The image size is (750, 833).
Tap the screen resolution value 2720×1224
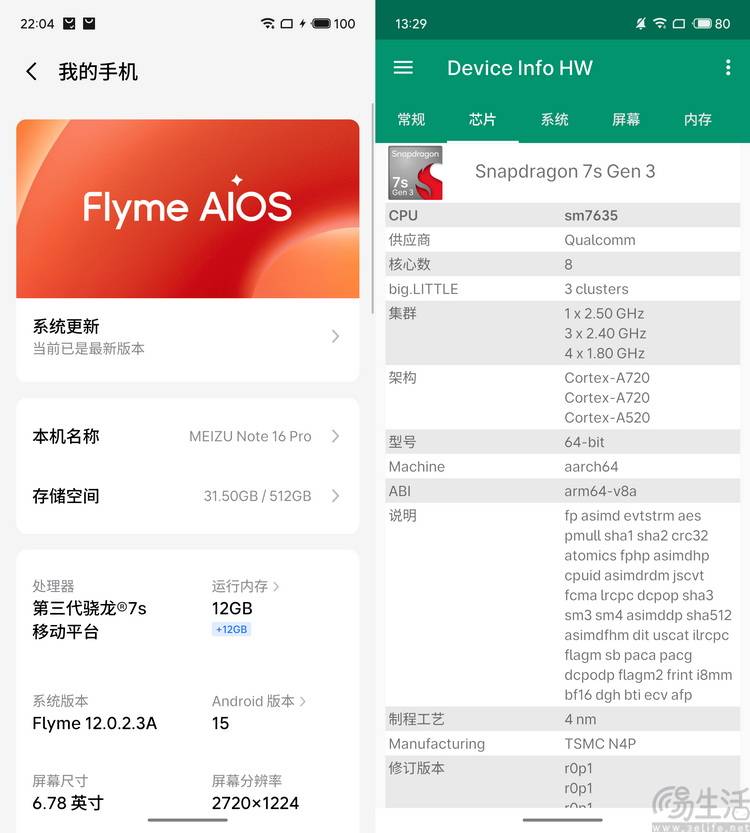pos(255,803)
